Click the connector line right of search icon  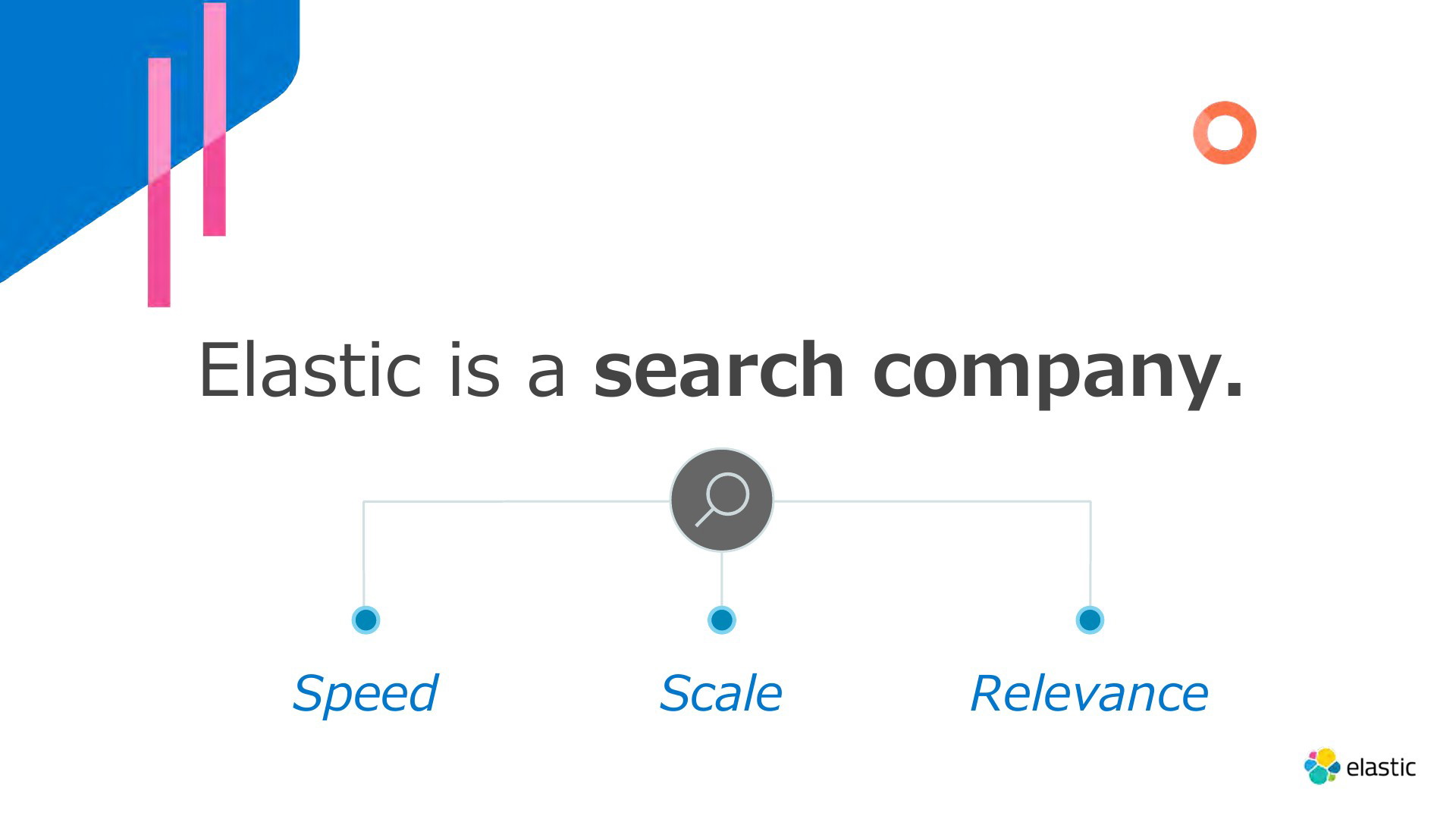click(x=932, y=501)
